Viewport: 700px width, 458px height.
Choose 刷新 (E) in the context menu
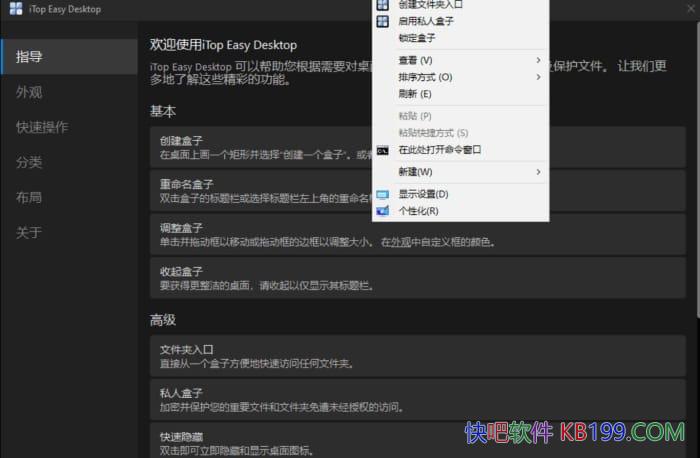[x=414, y=94]
